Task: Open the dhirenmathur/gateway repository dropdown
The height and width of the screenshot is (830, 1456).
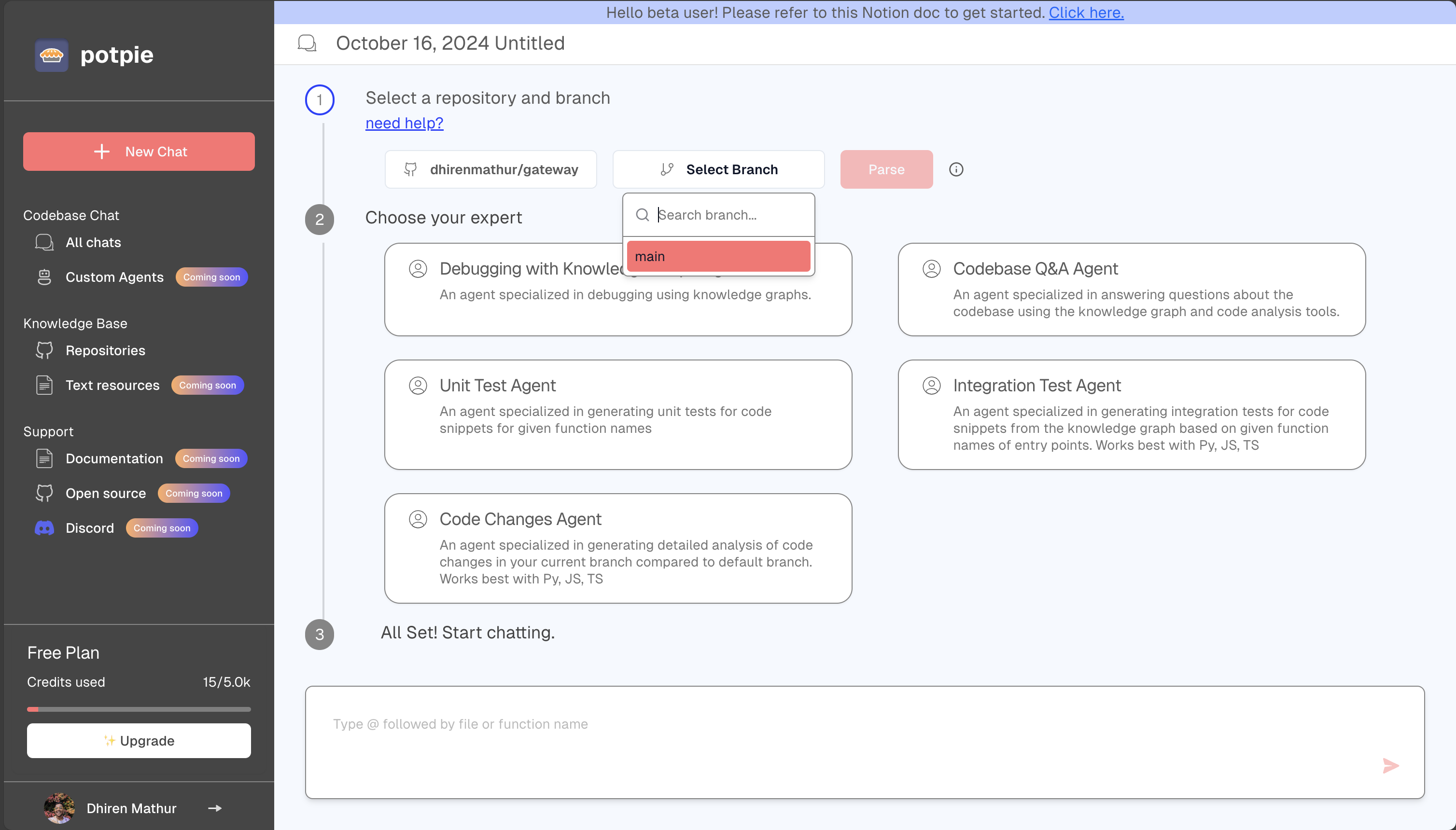Action: 490,169
